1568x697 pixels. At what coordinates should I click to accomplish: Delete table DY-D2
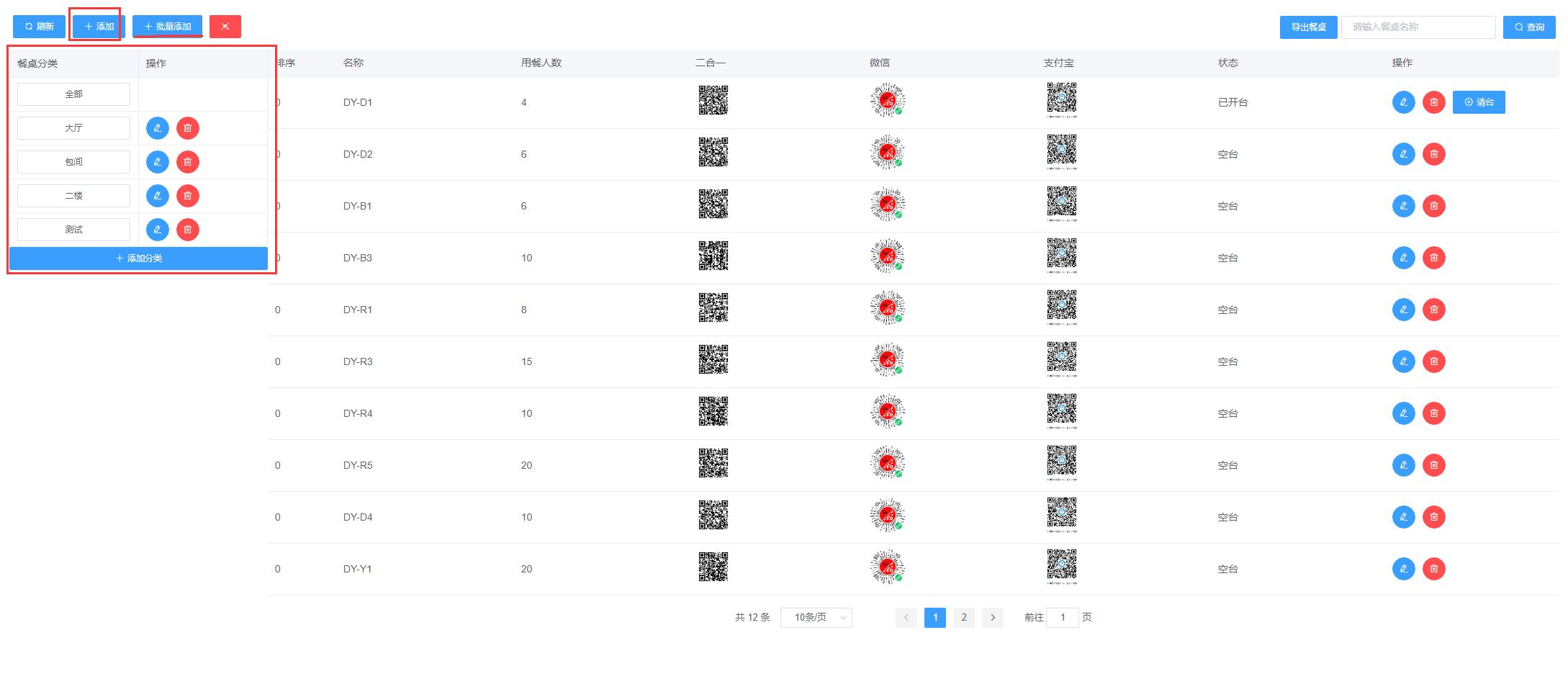pyautogui.click(x=1434, y=154)
